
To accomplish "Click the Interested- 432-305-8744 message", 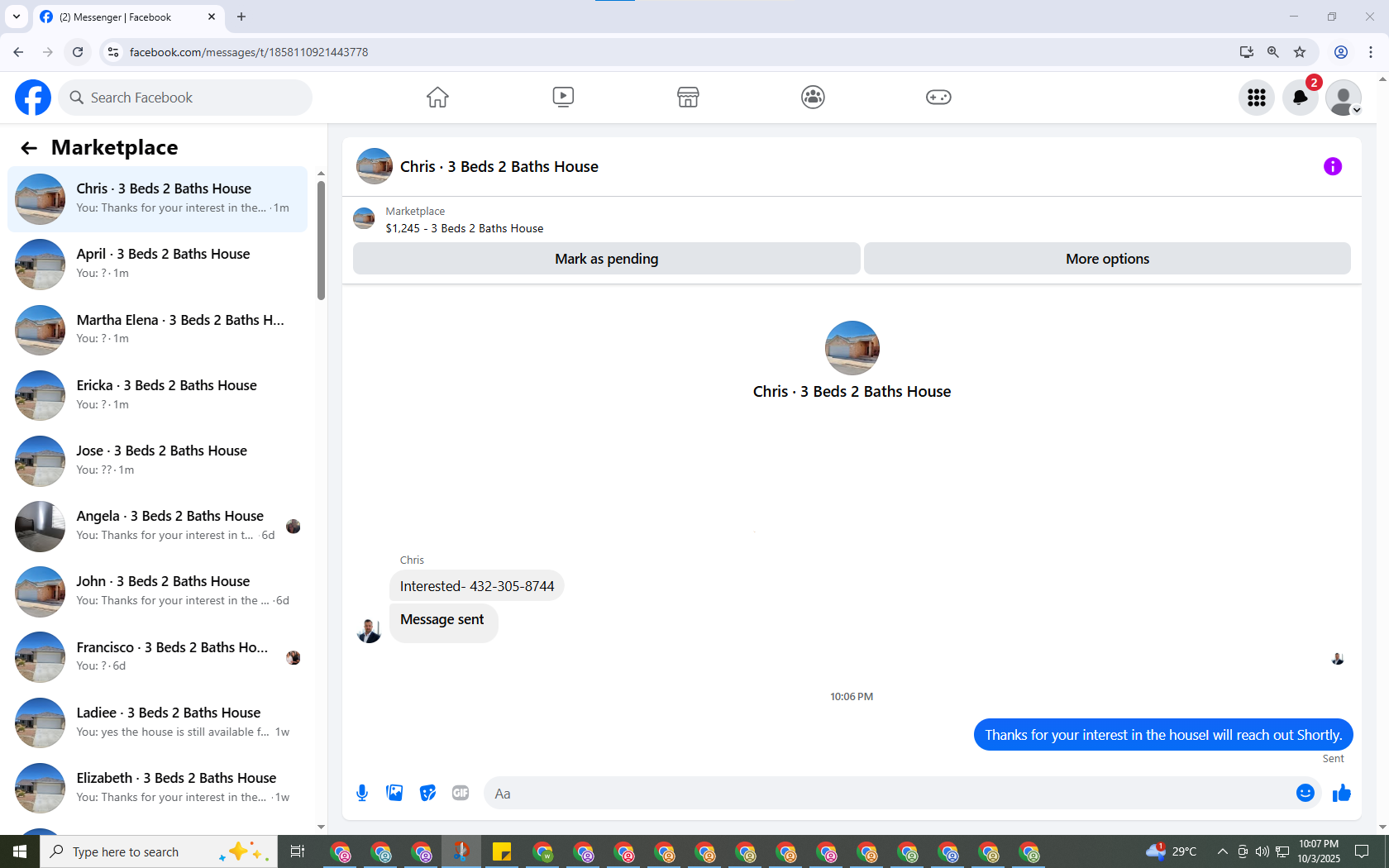I will (x=477, y=586).
